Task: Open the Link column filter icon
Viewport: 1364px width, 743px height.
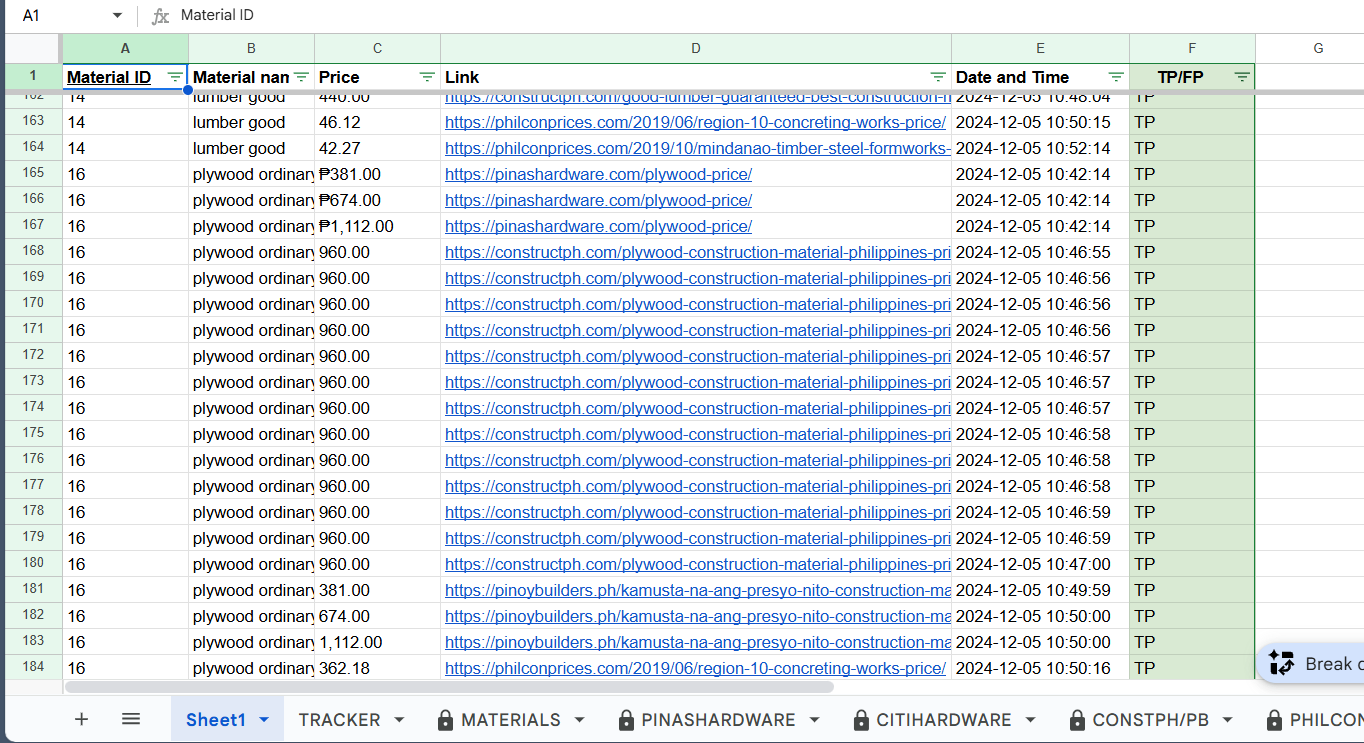Action: [x=938, y=77]
